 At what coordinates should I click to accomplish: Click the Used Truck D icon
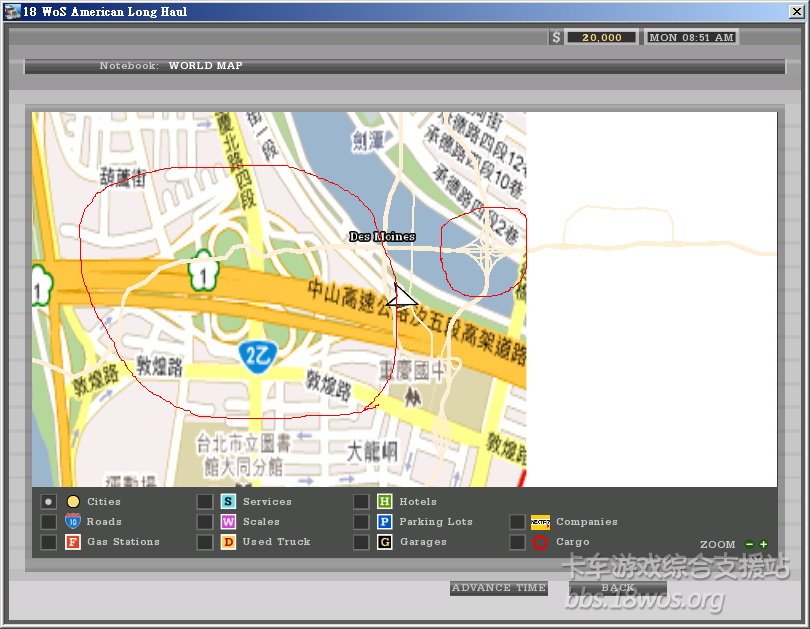pos(228,542)
